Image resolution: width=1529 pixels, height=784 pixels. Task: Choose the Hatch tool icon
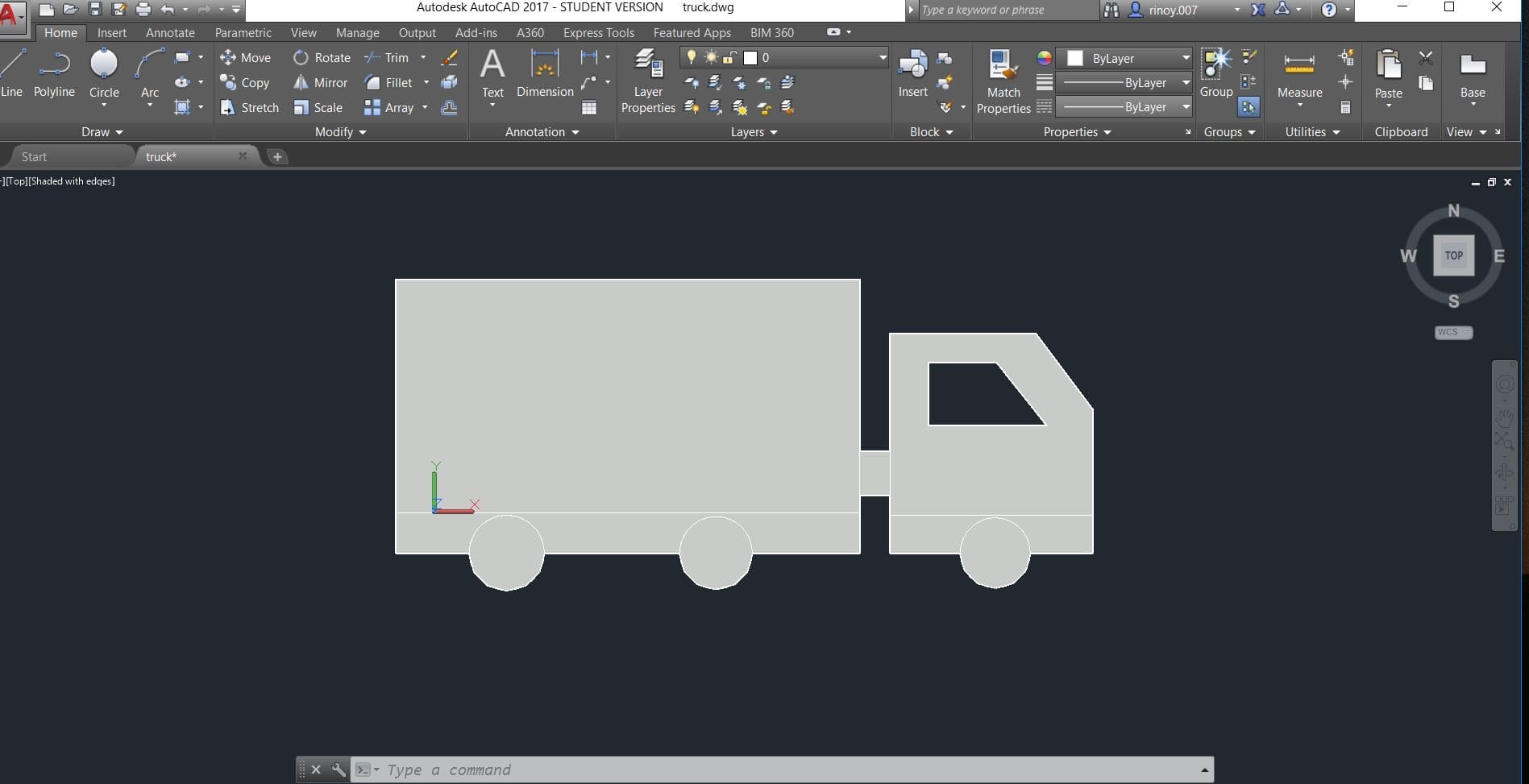182,107
